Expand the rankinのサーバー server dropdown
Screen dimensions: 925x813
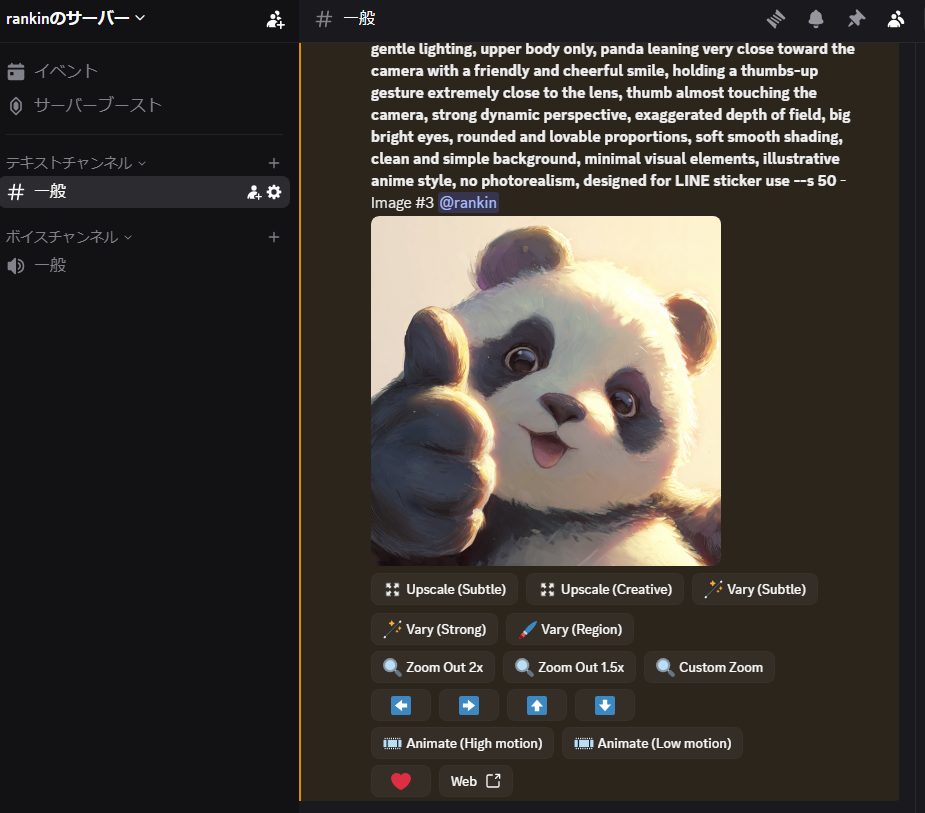coord(76,18)
